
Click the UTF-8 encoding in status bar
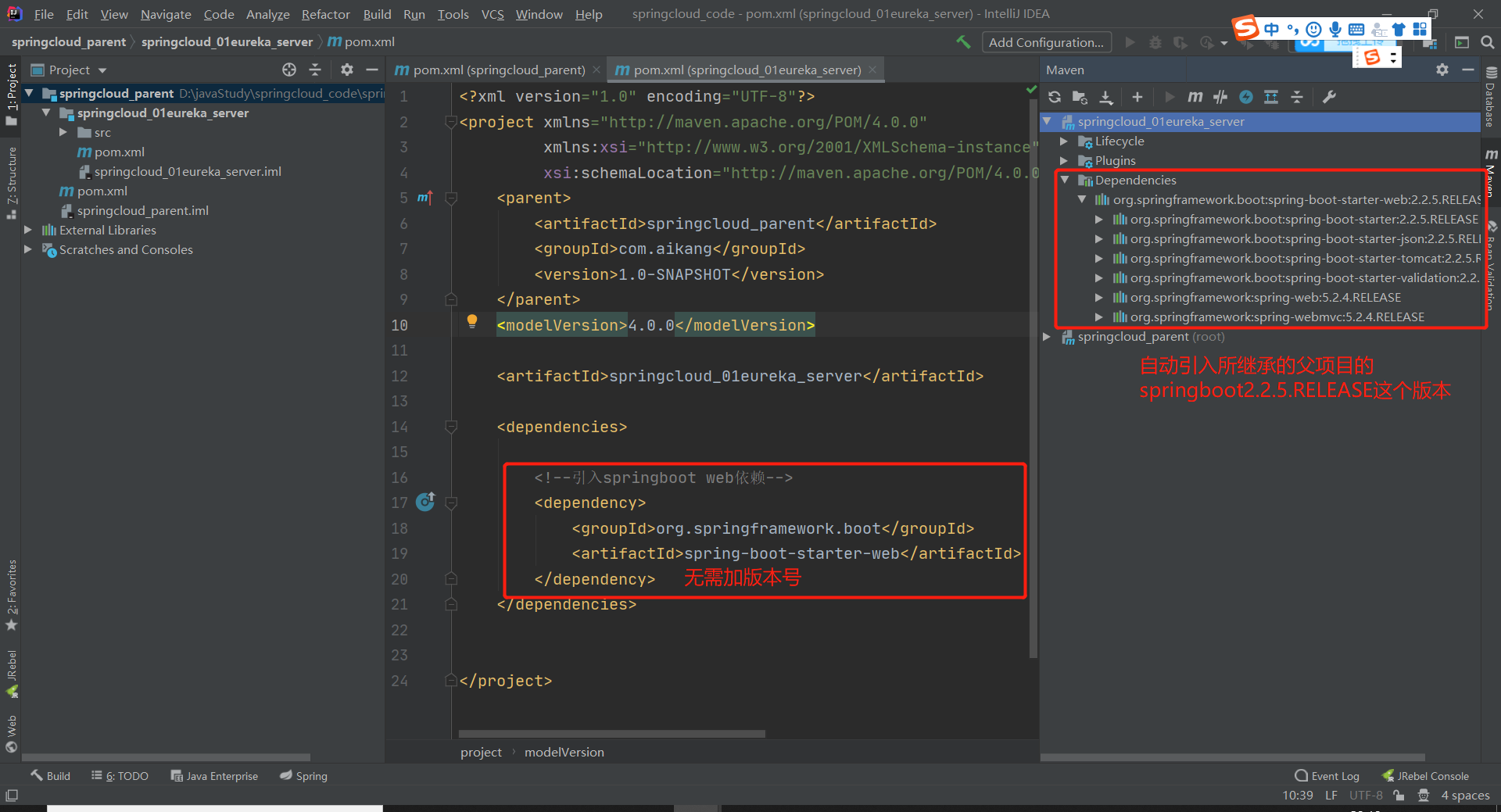tap(1366, 796)
